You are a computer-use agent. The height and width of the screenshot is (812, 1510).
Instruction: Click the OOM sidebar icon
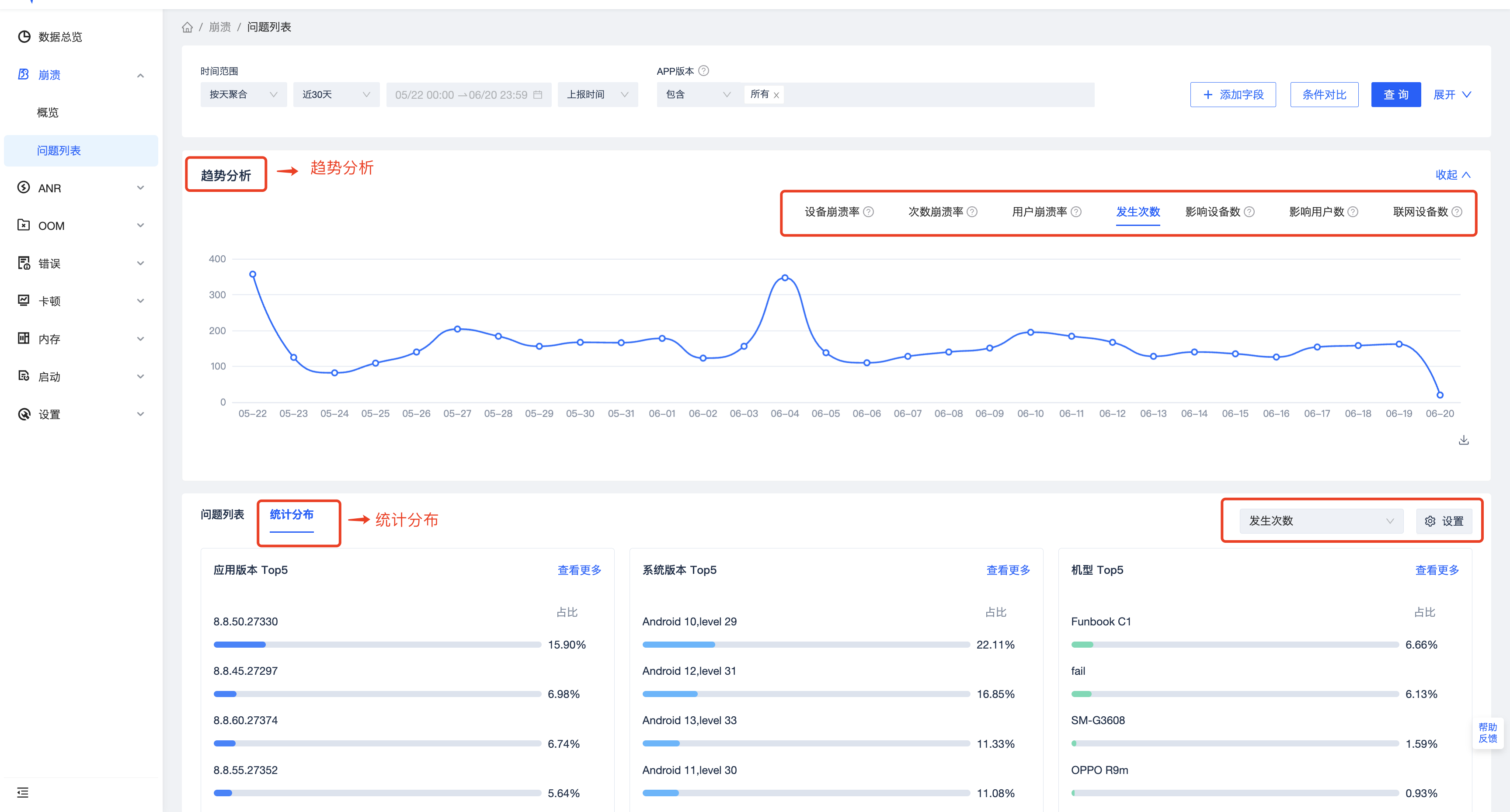tap(24, 225)
